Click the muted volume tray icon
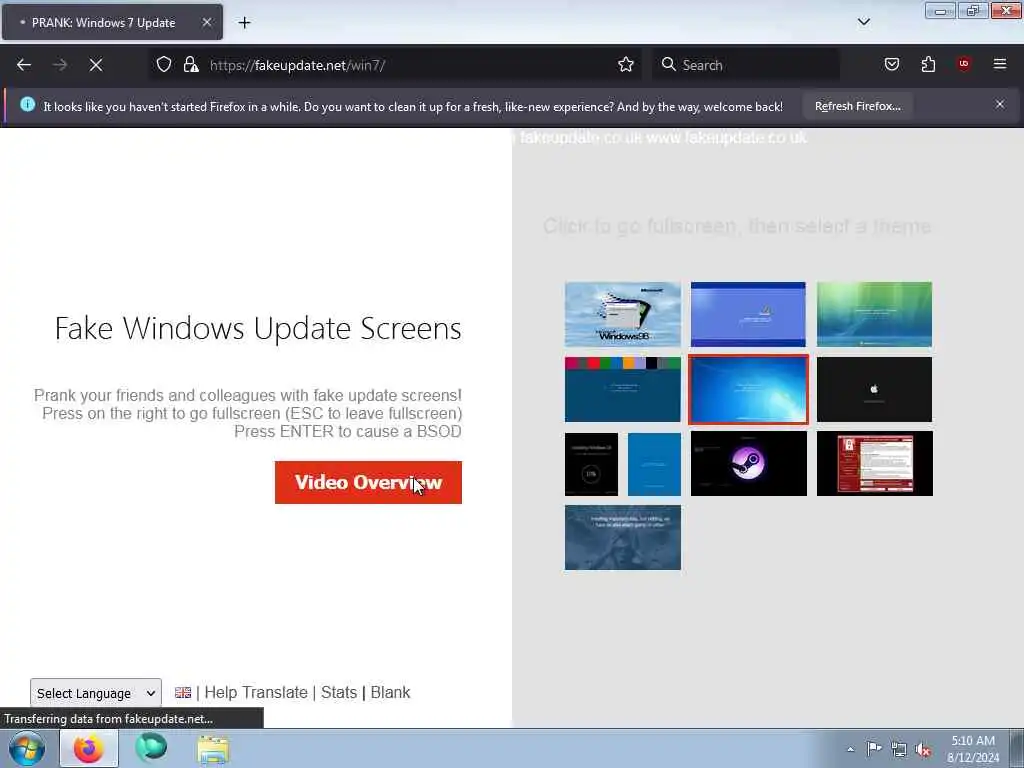 923,750
